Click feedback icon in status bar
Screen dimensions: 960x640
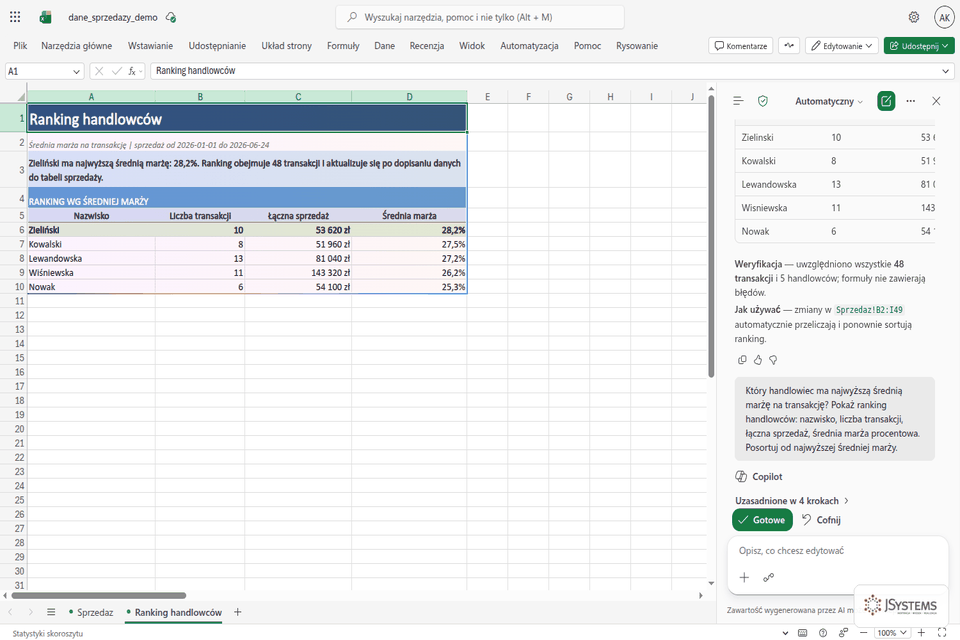[x=844, y=633]
